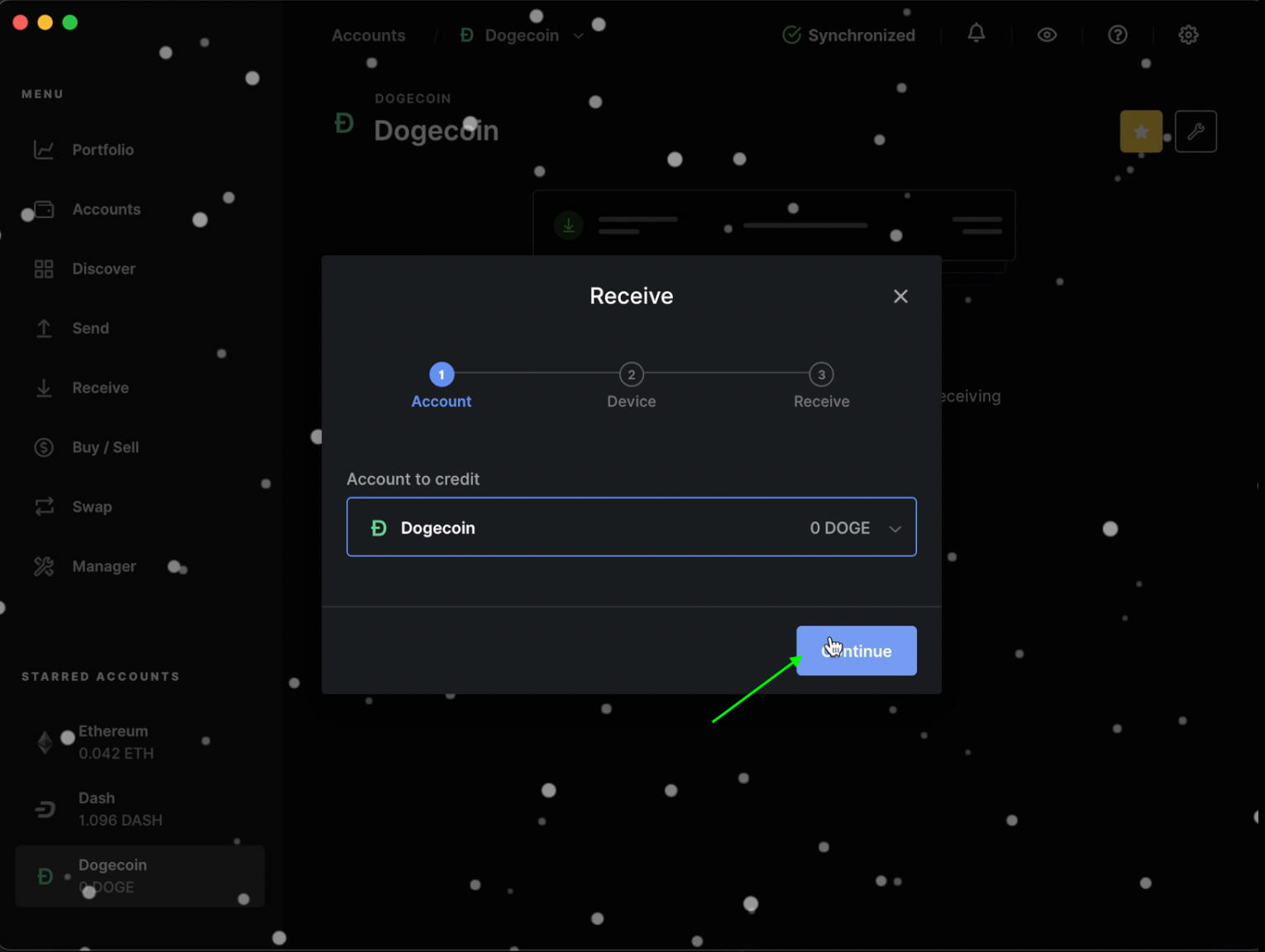Viewport: 1265px width, 952px height.
Task: Click the Buy / Sell dollar icon
Action: point(44,447)
